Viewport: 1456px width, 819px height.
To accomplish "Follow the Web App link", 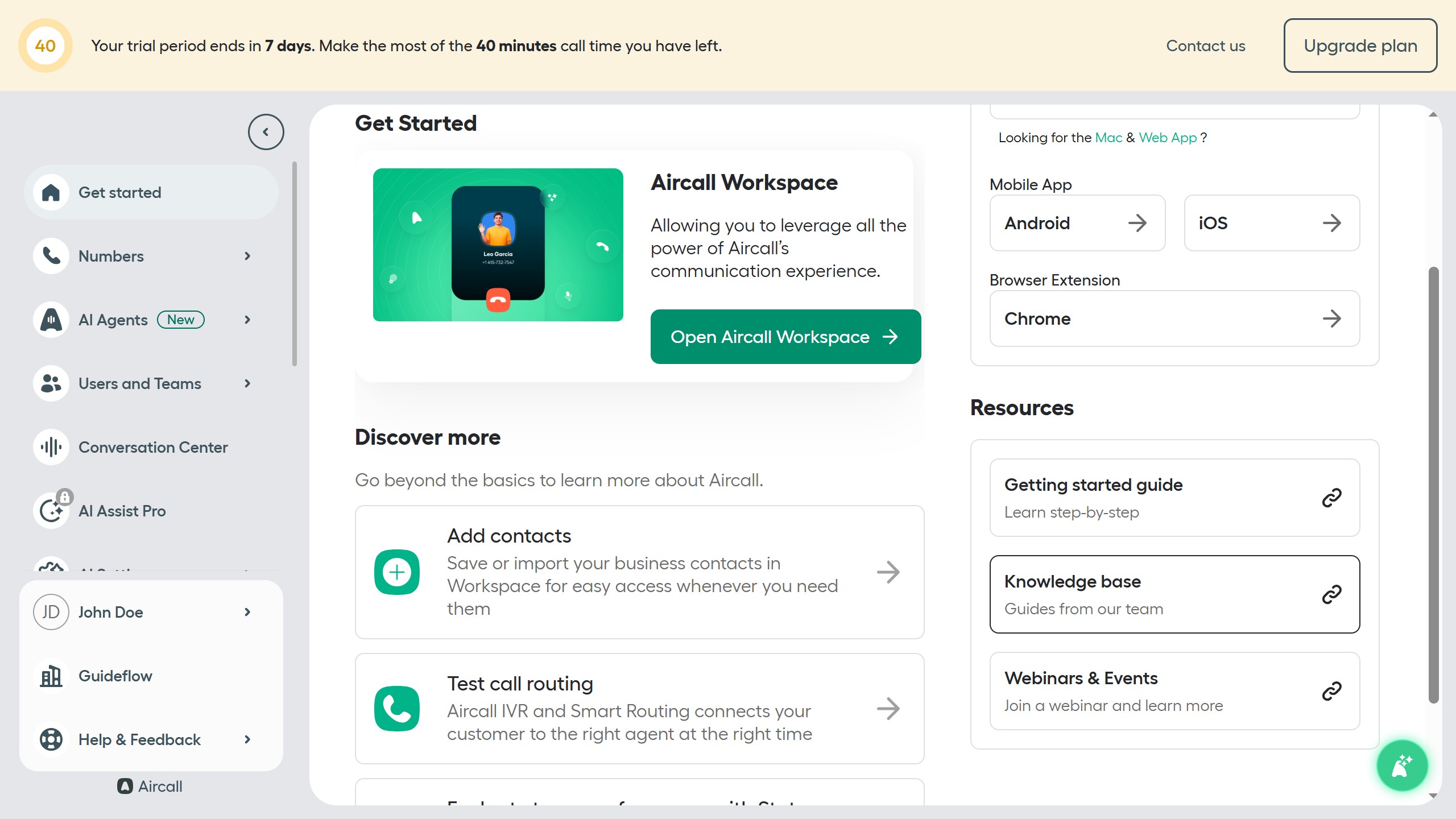I will tap(1168, 138).
